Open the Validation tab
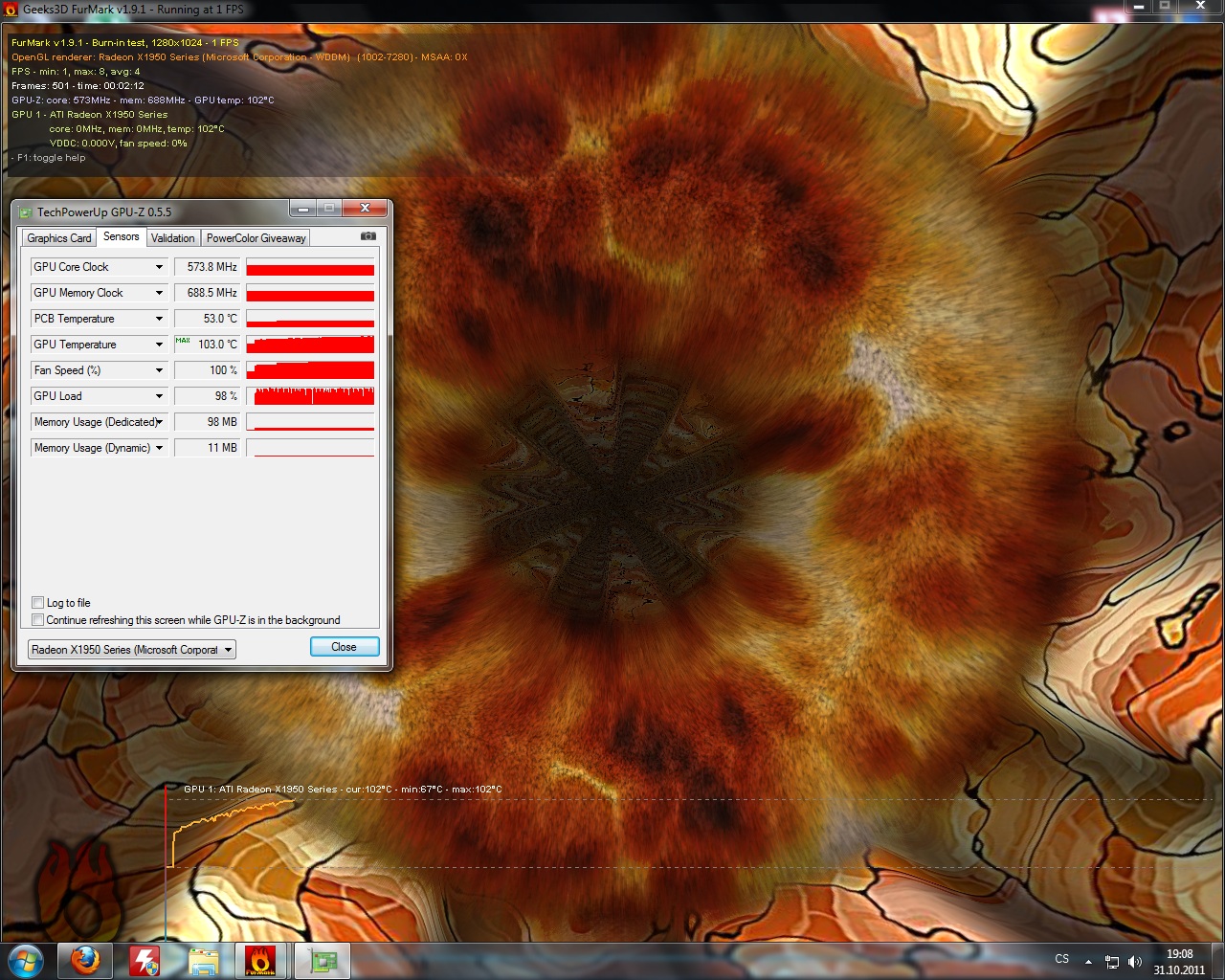The image size is (1225, 980). point(173,238)
